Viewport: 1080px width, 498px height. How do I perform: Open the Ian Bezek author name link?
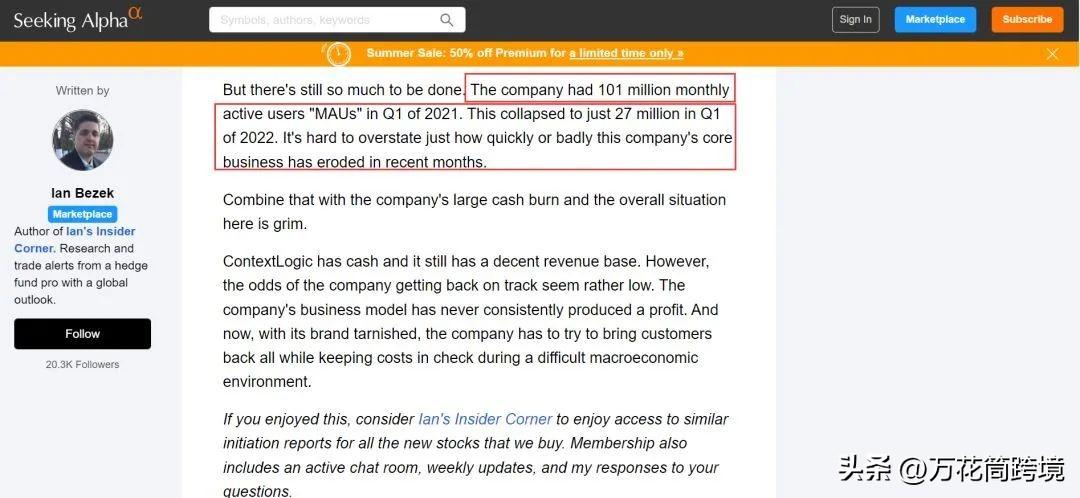(82, 193)
